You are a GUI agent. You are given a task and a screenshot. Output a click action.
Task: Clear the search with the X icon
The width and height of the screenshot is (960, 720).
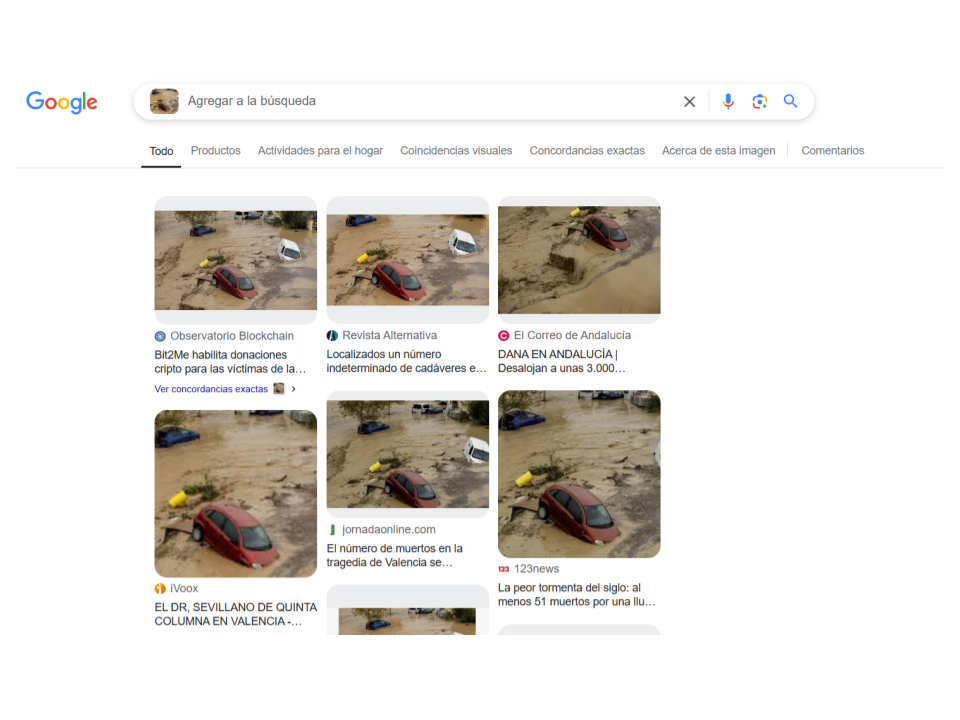(x=689, y=102)
